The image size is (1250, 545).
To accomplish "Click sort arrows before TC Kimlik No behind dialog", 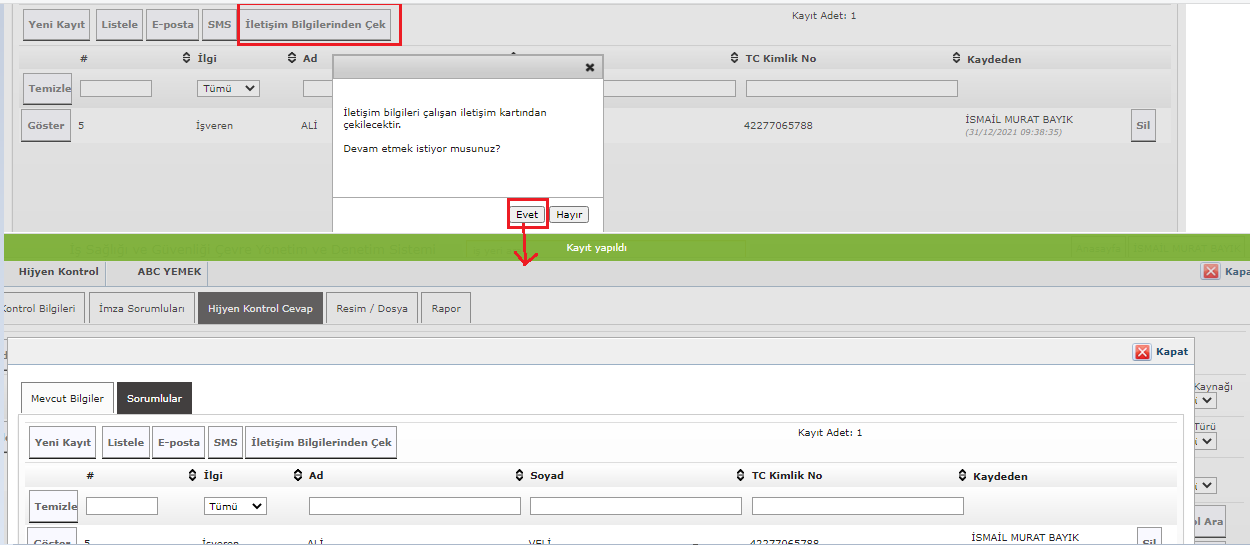I will (735, 58).
